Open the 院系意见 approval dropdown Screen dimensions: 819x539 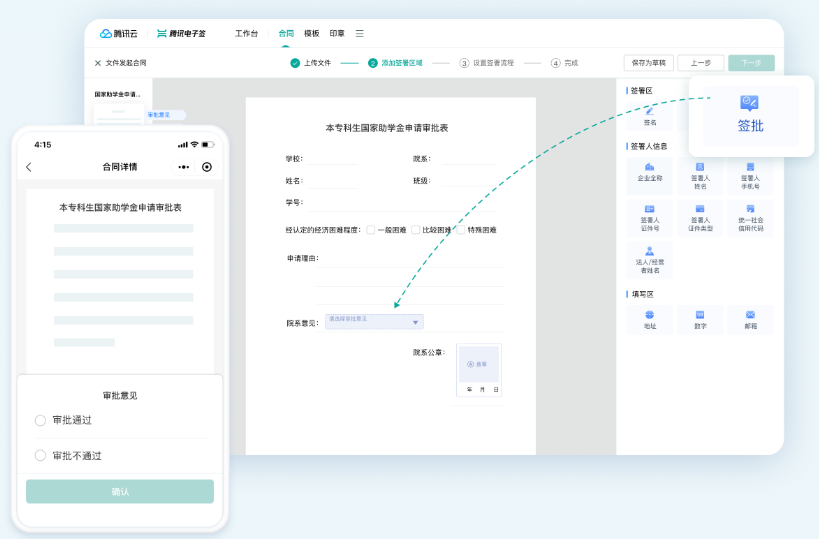[374, 322]
